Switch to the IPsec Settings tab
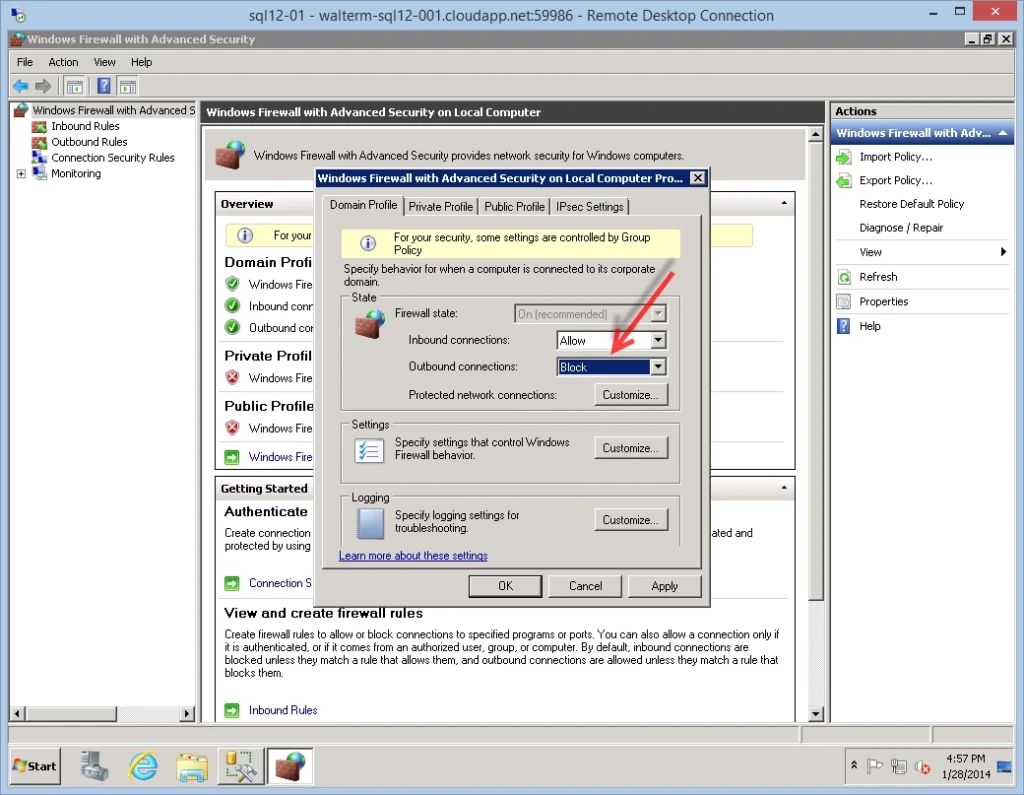Image resolution: width=1024 pixels, height=795 pixels. point(590,207)
